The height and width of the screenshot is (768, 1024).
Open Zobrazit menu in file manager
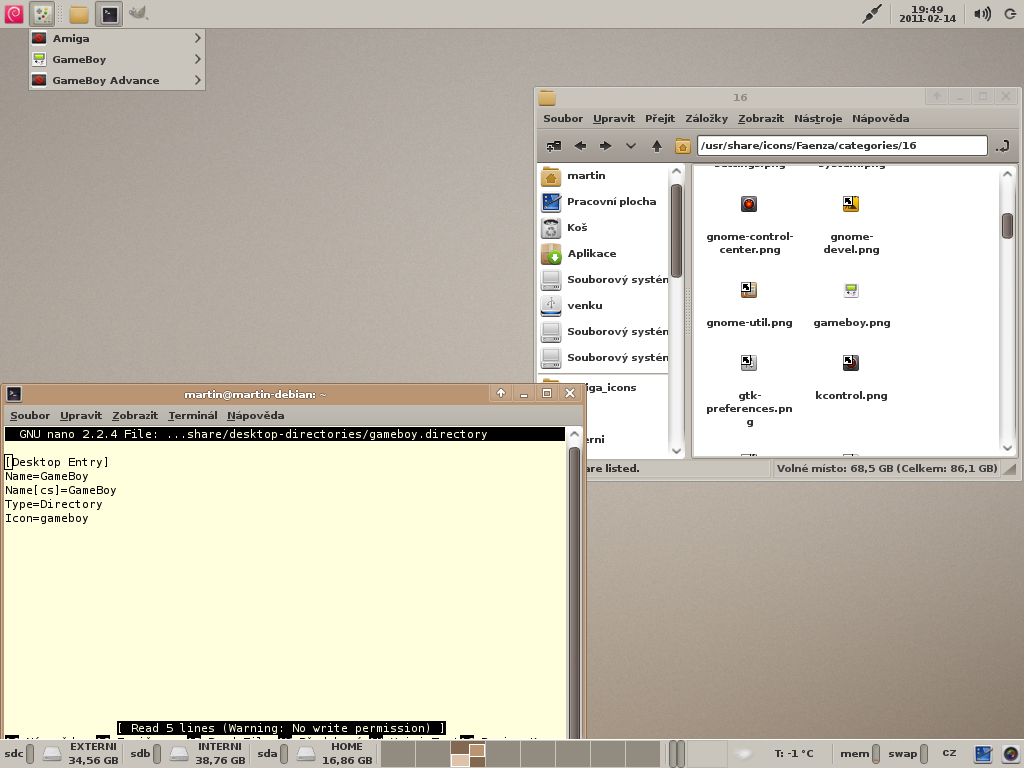click(761, 118)
